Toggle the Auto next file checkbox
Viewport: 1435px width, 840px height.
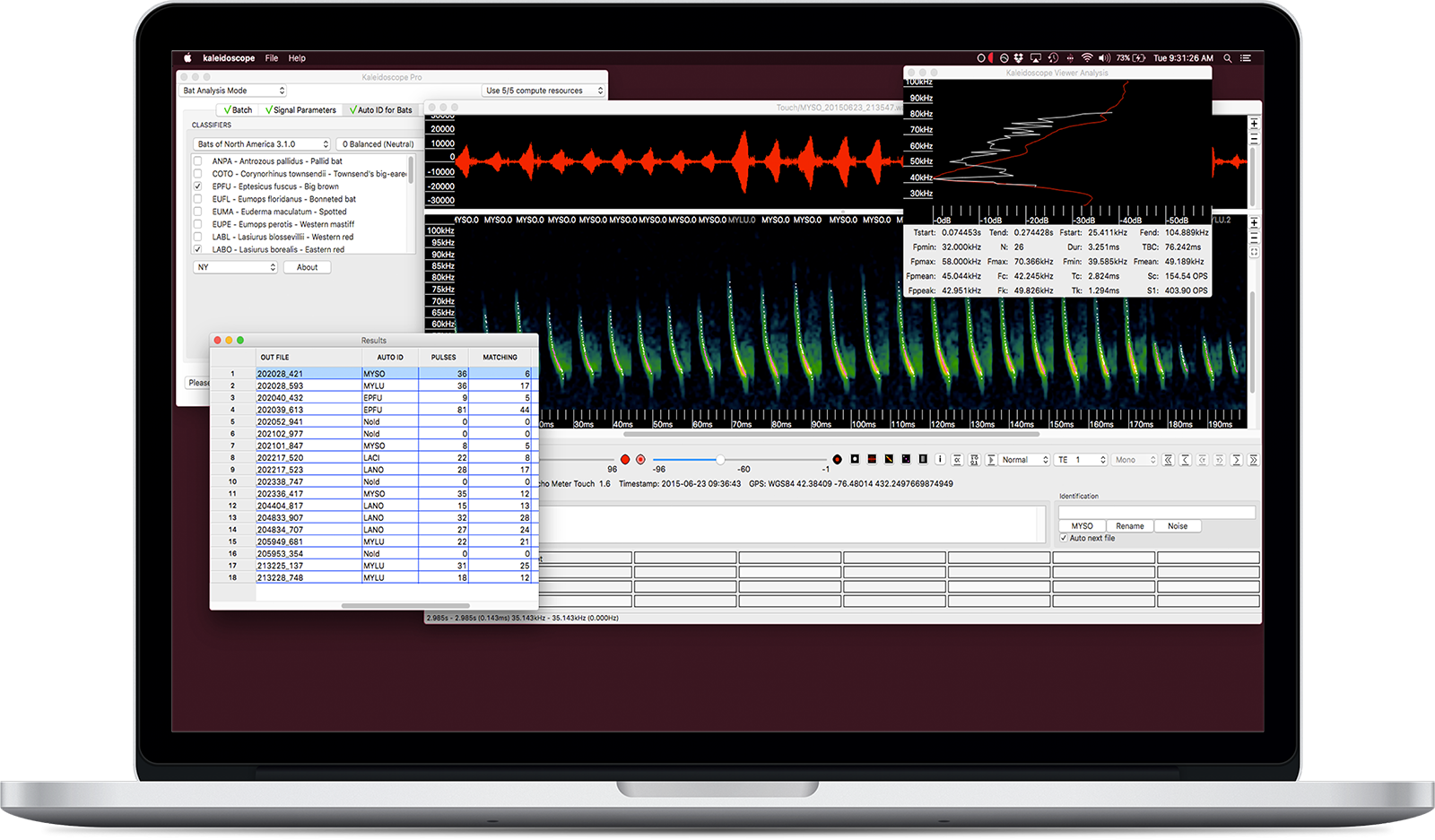1064,538
